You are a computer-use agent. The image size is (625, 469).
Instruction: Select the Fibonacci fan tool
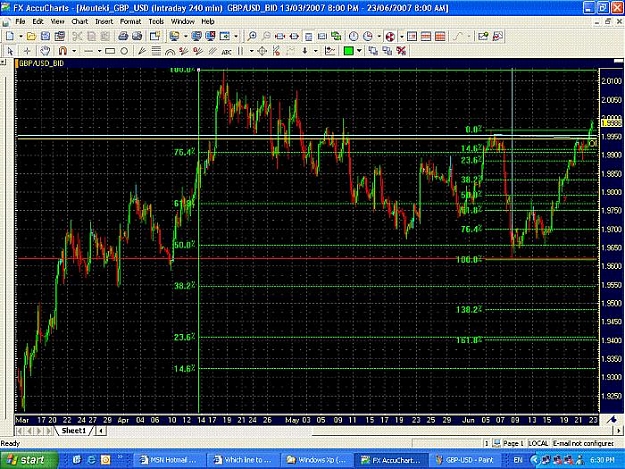142,51
